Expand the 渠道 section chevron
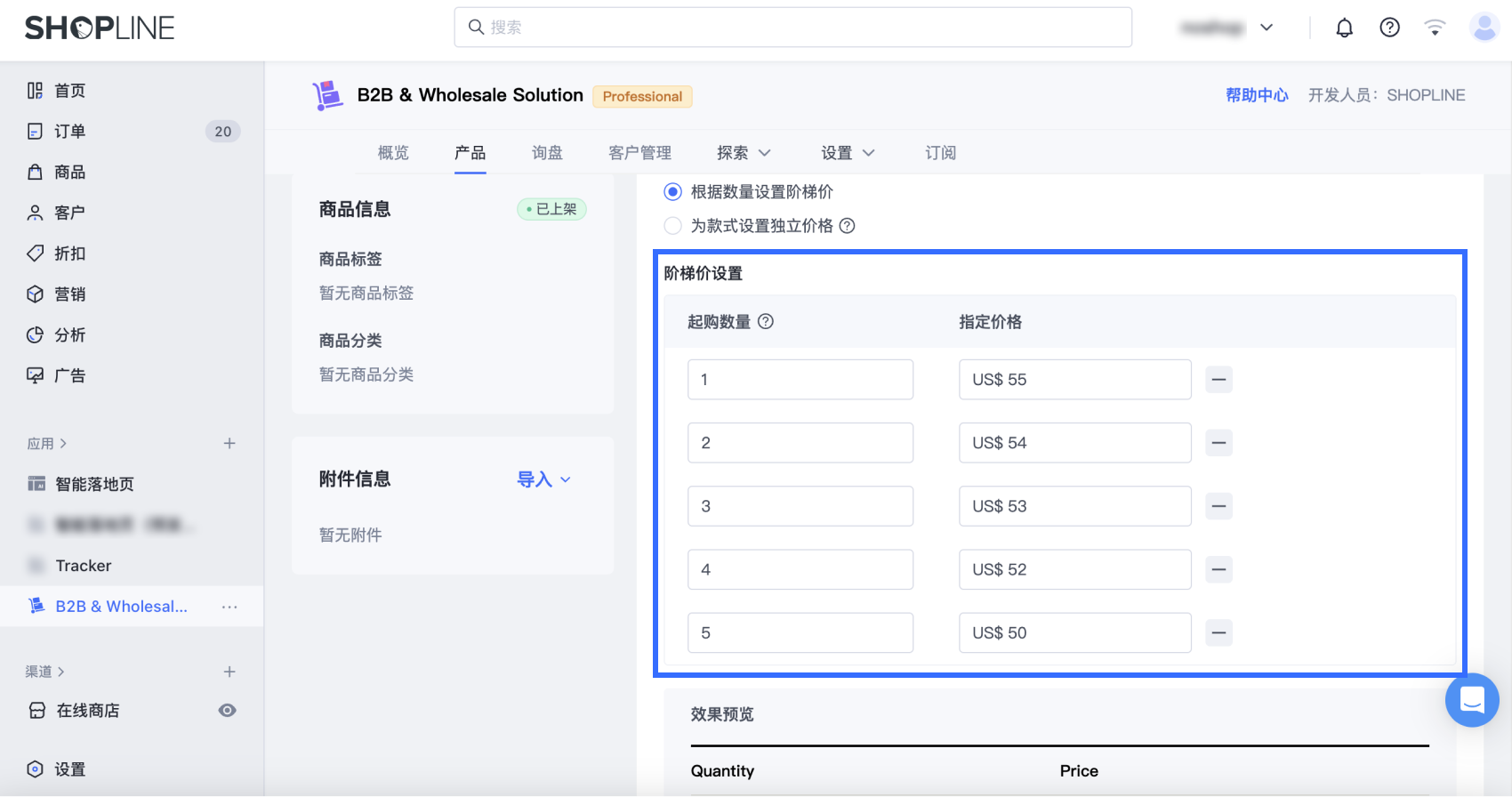The image size is (1512, 797). 61,672
